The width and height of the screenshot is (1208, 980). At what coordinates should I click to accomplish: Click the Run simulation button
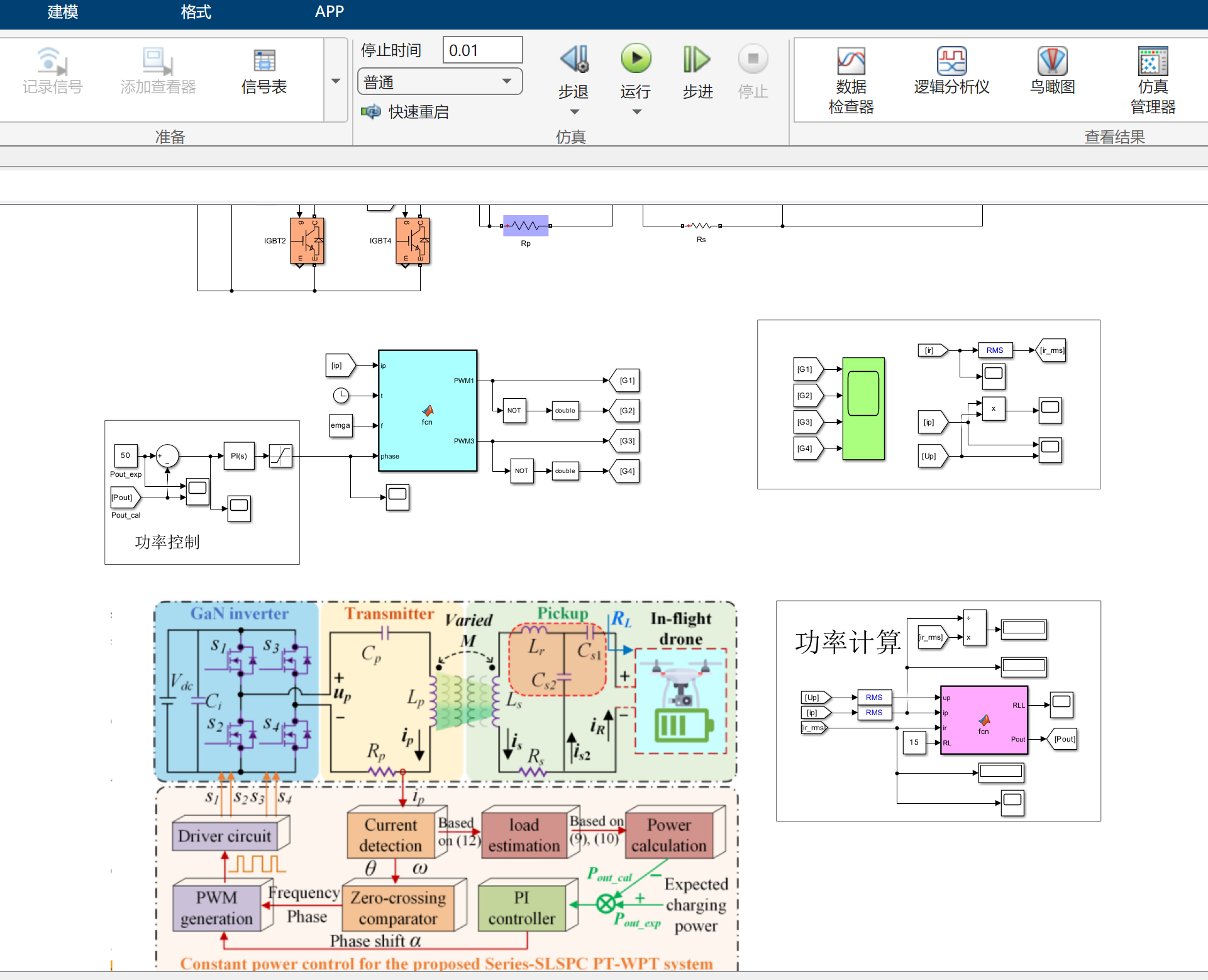[x=636, y=60]
